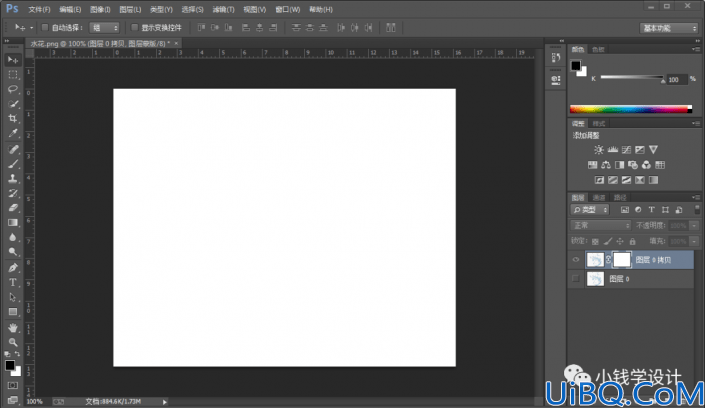Viewport: 705px width, 408px height.
Task: Add a Brightness/Contrast adjustment
Action: [598, 149]
